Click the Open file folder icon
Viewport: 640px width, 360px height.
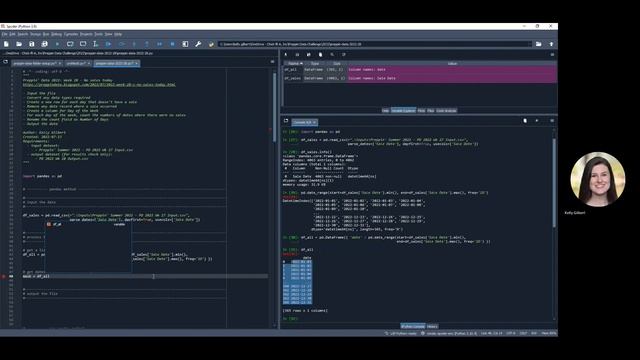coord(19,44)
